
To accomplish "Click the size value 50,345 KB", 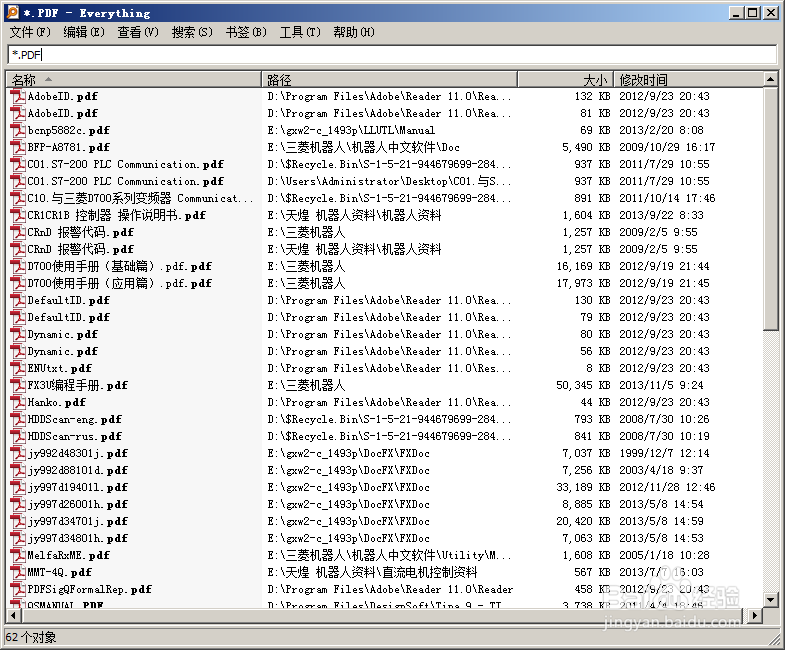I will (x=583, y=386).
